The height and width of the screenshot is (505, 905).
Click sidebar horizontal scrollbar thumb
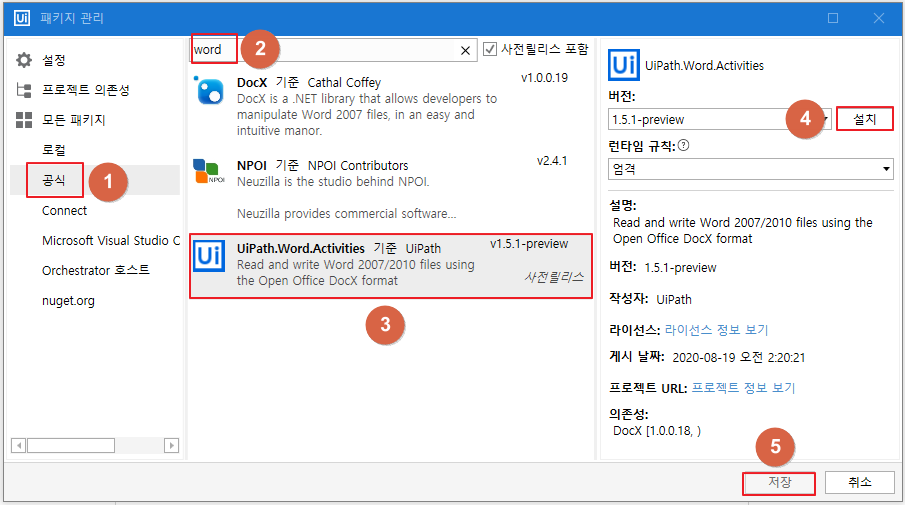[70, 446]
